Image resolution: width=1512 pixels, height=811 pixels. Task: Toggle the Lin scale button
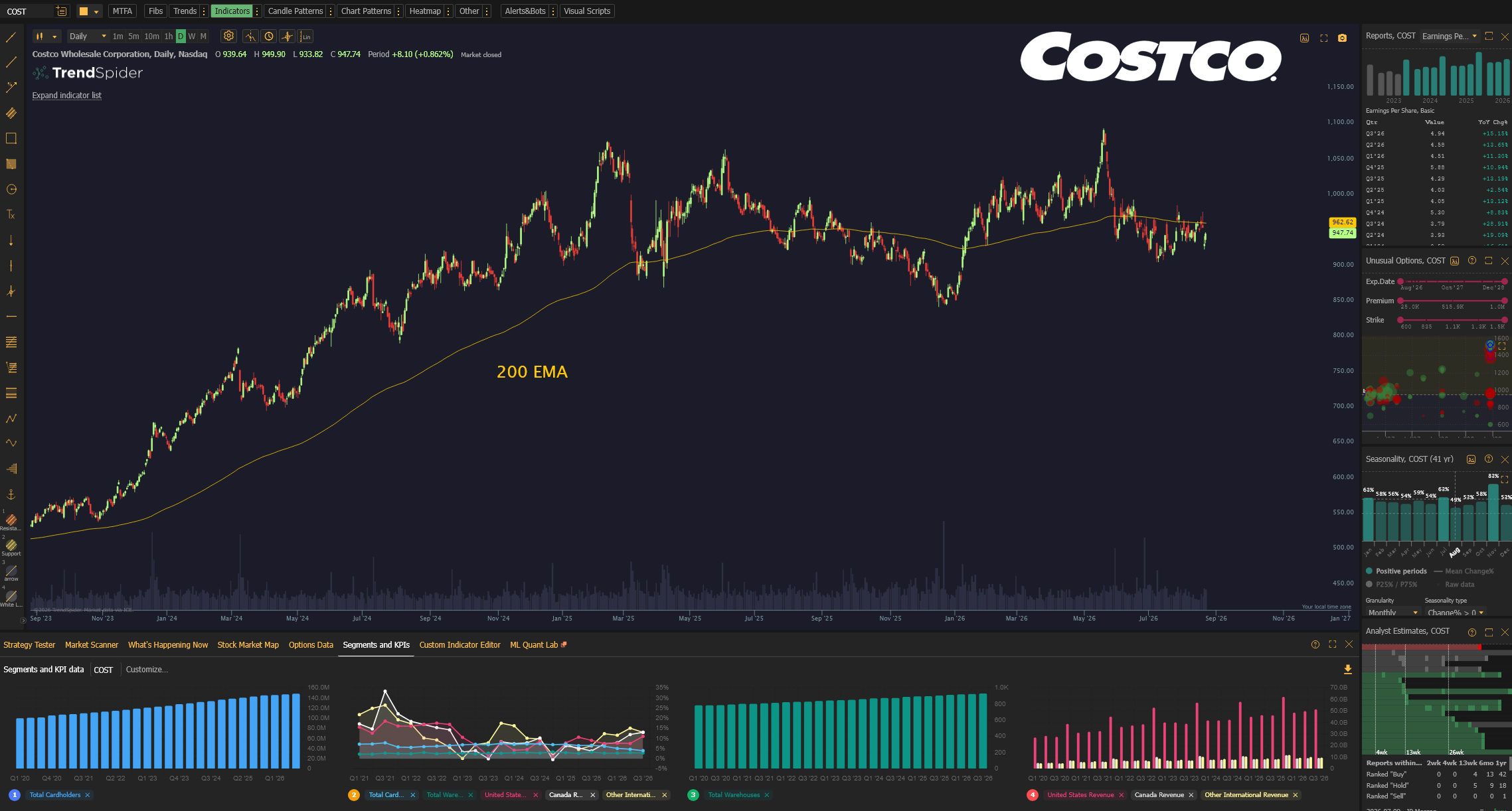[305, 37]
